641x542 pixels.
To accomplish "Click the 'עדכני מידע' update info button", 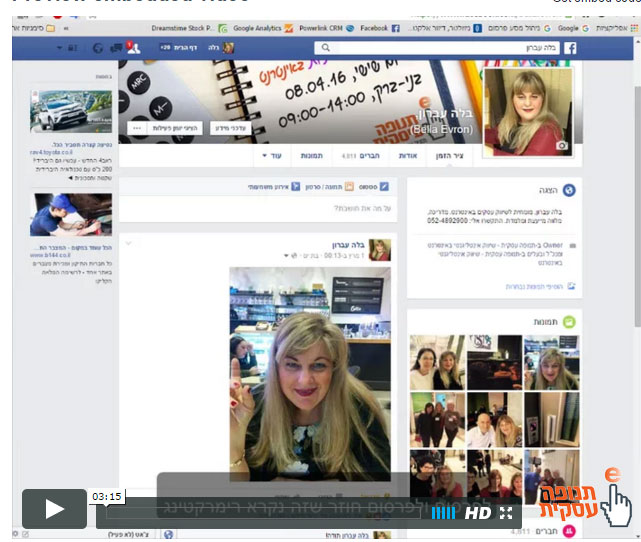I will click(231, 128).
